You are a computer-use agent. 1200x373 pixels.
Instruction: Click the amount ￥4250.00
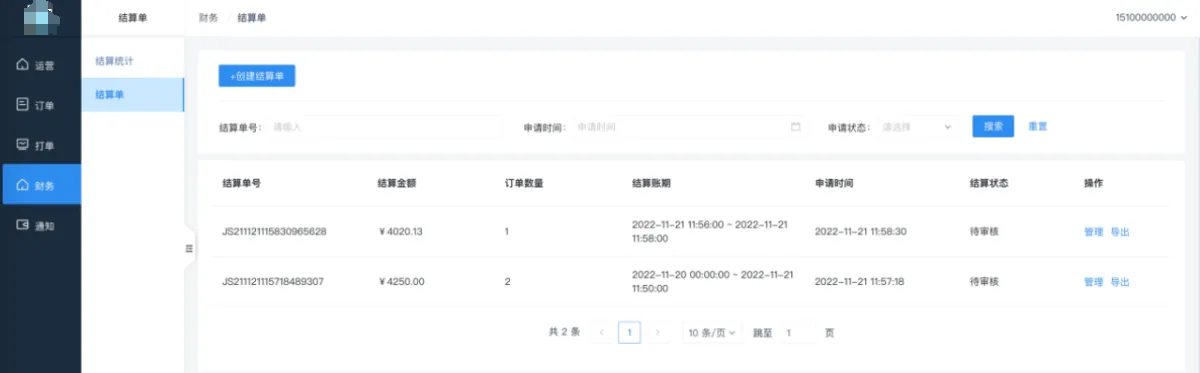pyautogui.click(x=401, y=282)
